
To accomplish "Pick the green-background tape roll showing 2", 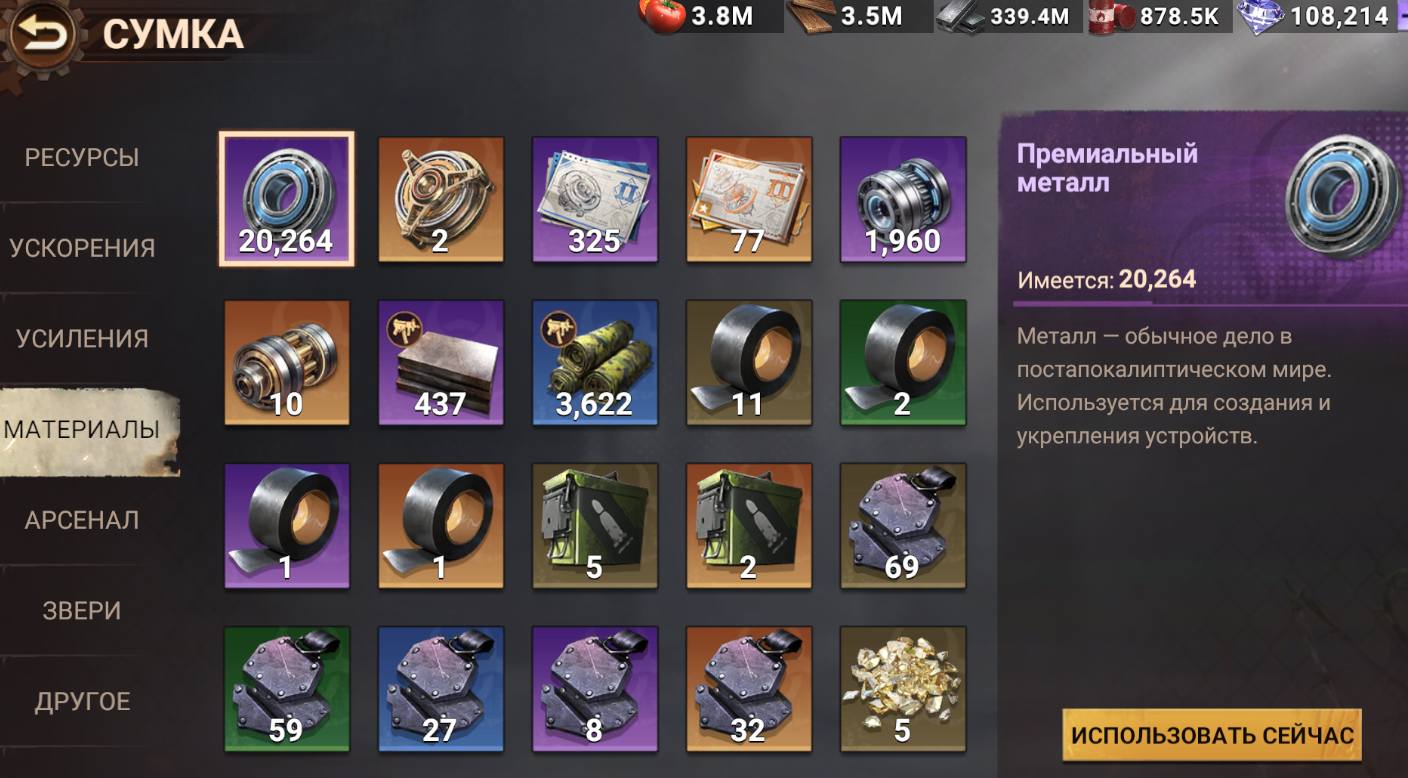I will 902,362.
